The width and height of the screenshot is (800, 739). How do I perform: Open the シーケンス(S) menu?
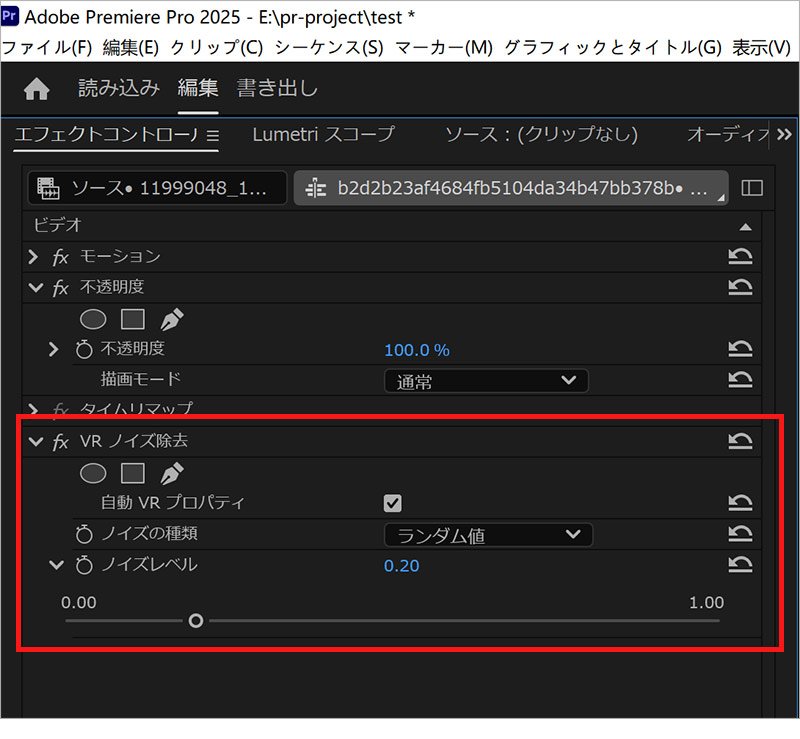tap(329, 47)
